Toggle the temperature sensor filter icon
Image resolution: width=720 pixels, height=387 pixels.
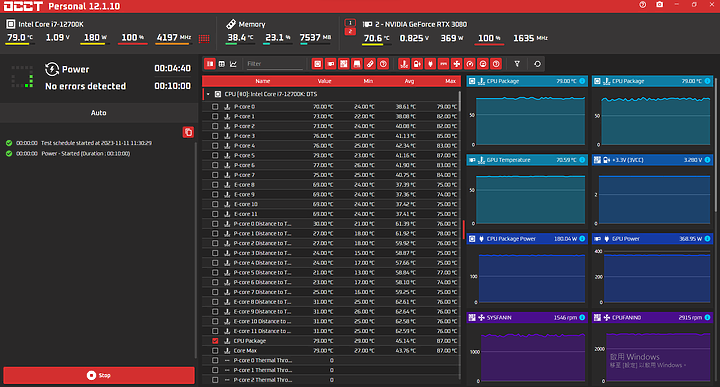point(404,64)
